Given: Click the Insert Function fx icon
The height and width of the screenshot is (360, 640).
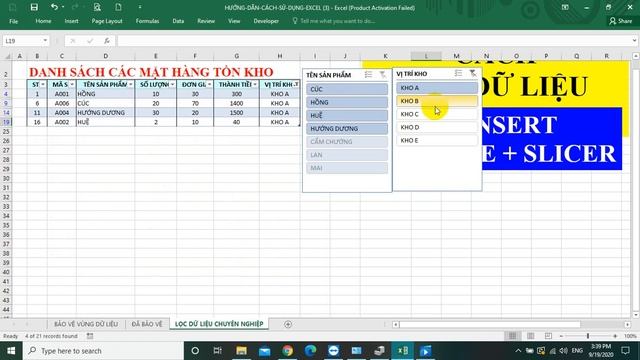Looking at the screenshot, I should tap(107, 41).
